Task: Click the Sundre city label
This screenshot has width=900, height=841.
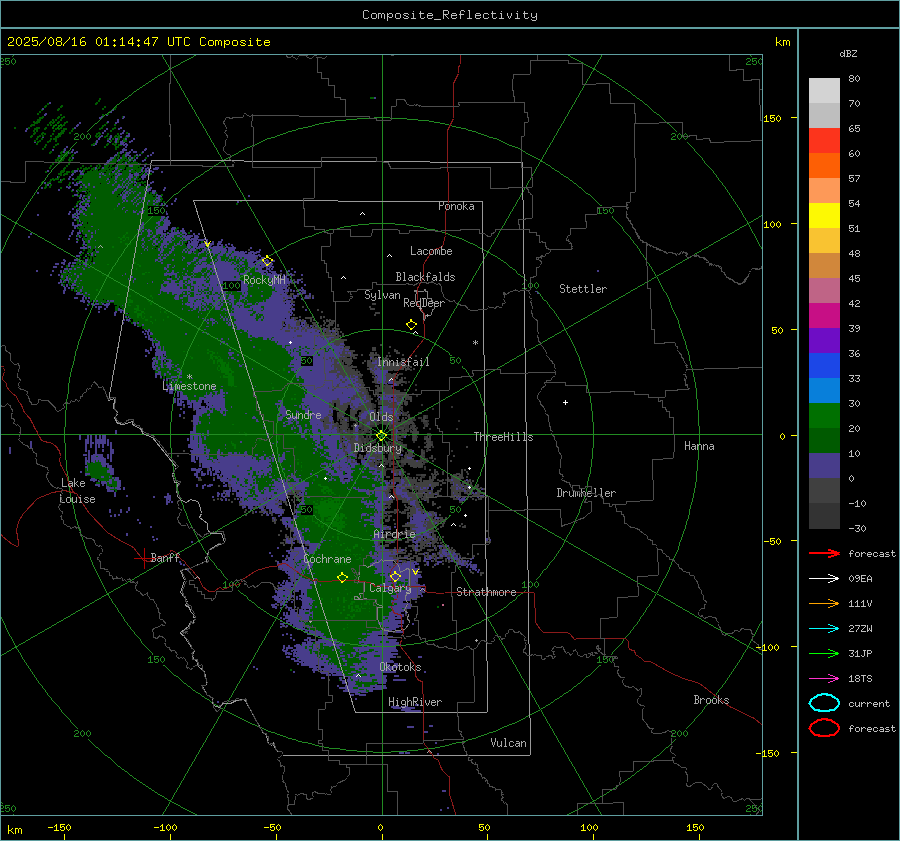Action: point(303,414)
